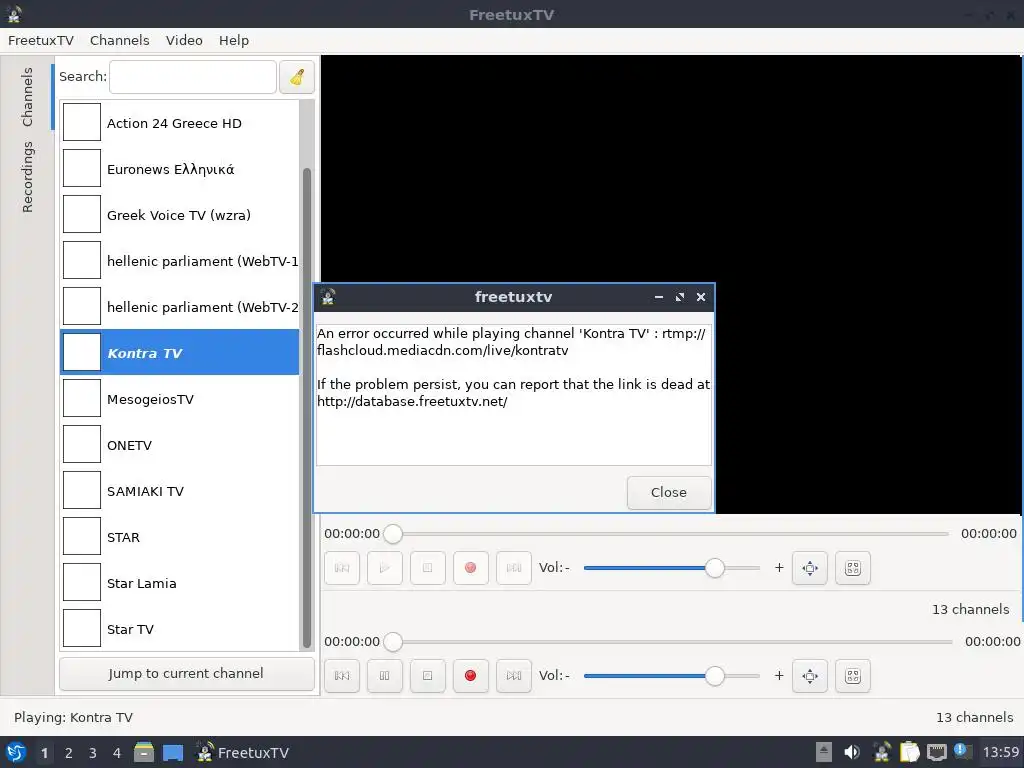Viewport: 1024px width, 768px height.
Task: Select hellenic parliament (WebTV-2 channel
Action: pos(180,307)
